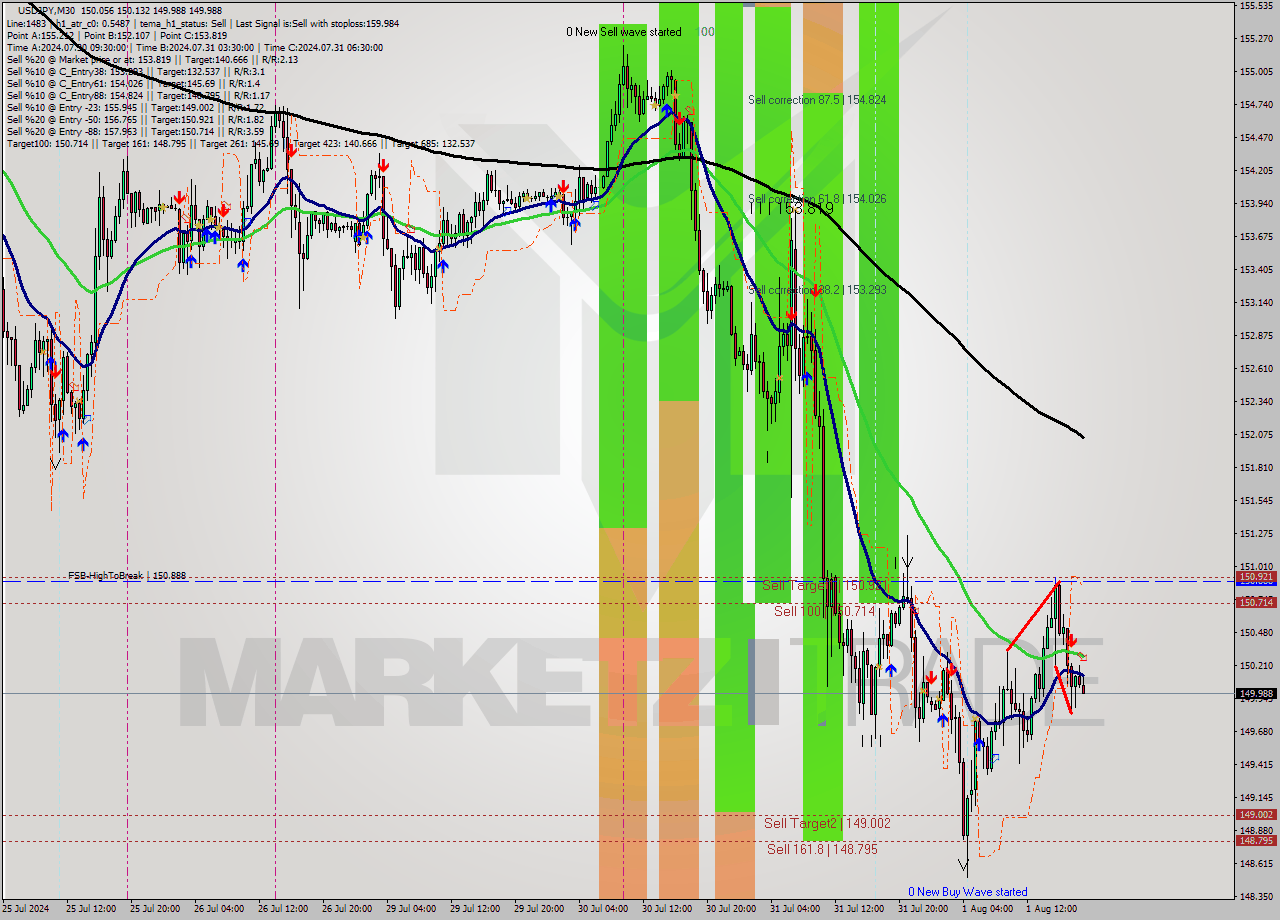Viewport: 1280px width, 920px height.
Task: Click the '0 New Buy Wave started' label
Action: (x=967, y=892)
